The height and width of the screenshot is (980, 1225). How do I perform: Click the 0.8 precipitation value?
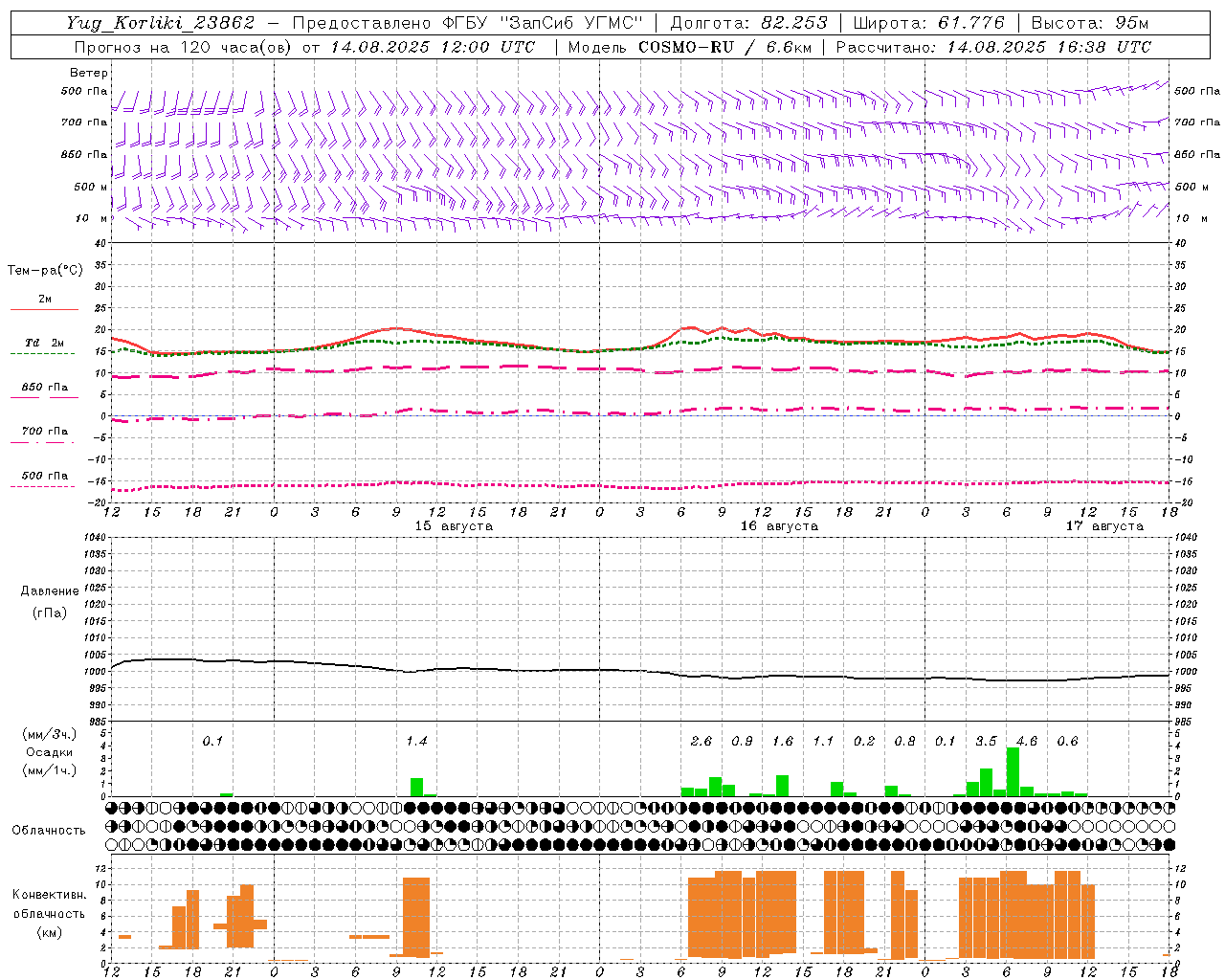click(x=904, y=742)
